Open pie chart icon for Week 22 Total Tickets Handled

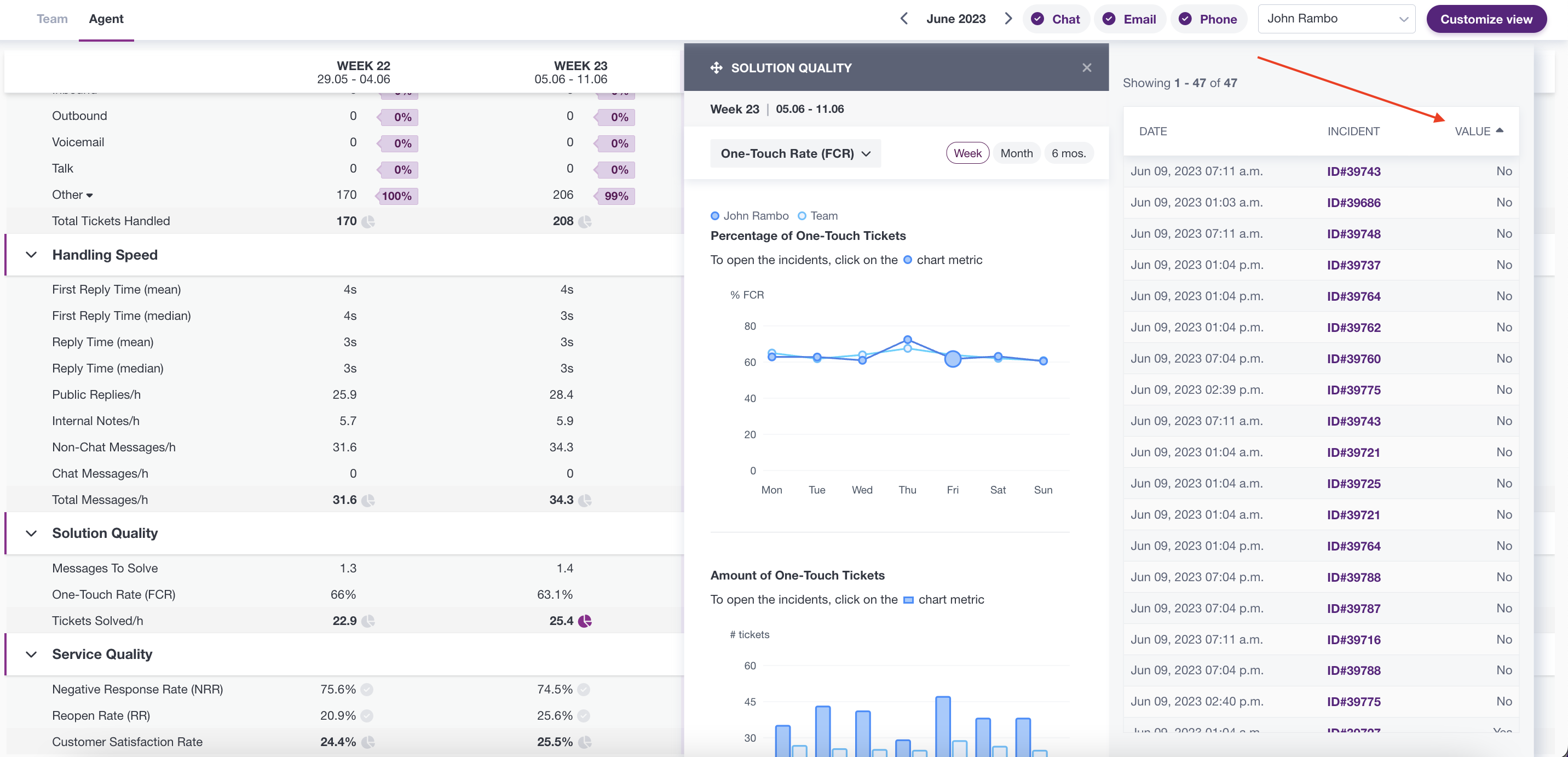(368, 222)
